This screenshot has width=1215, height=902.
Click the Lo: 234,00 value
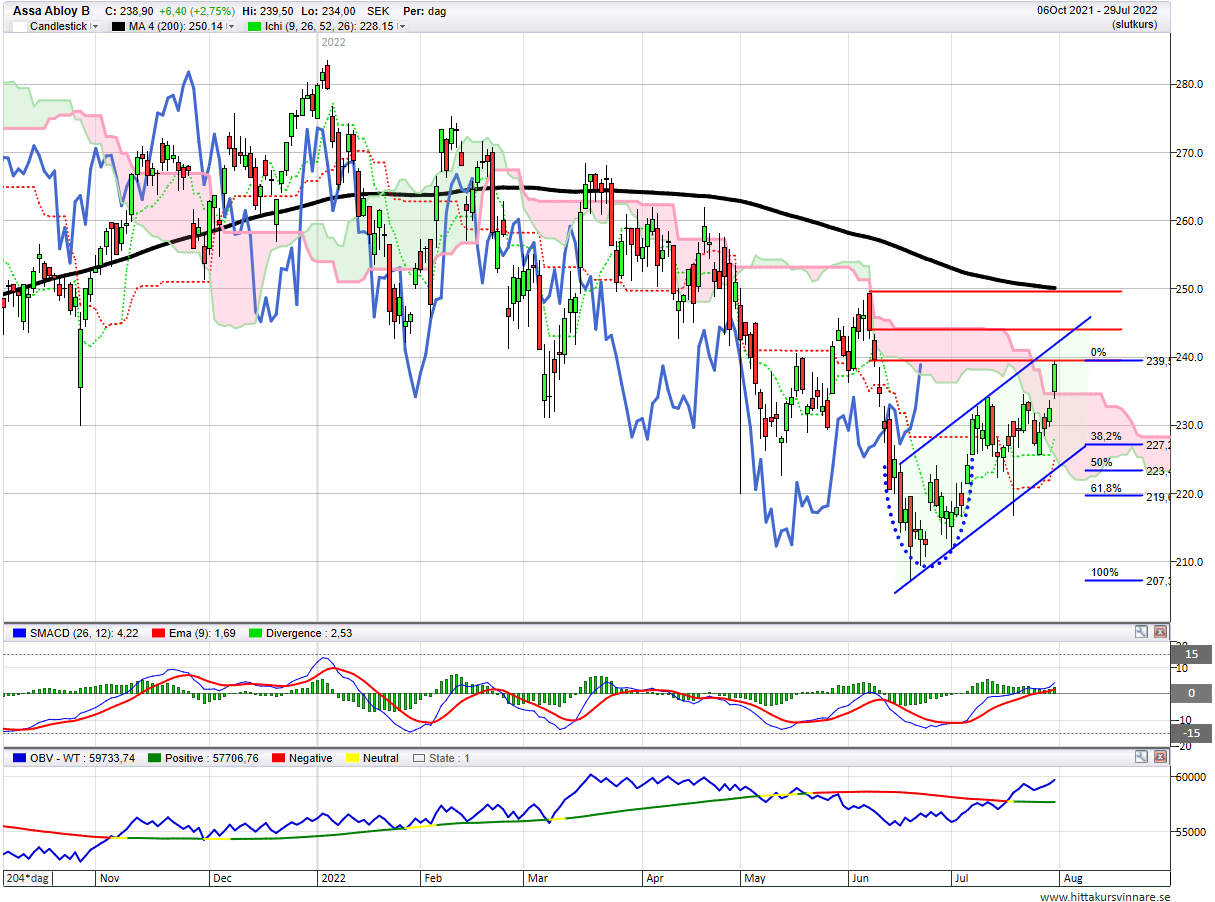tap(328, 11)
